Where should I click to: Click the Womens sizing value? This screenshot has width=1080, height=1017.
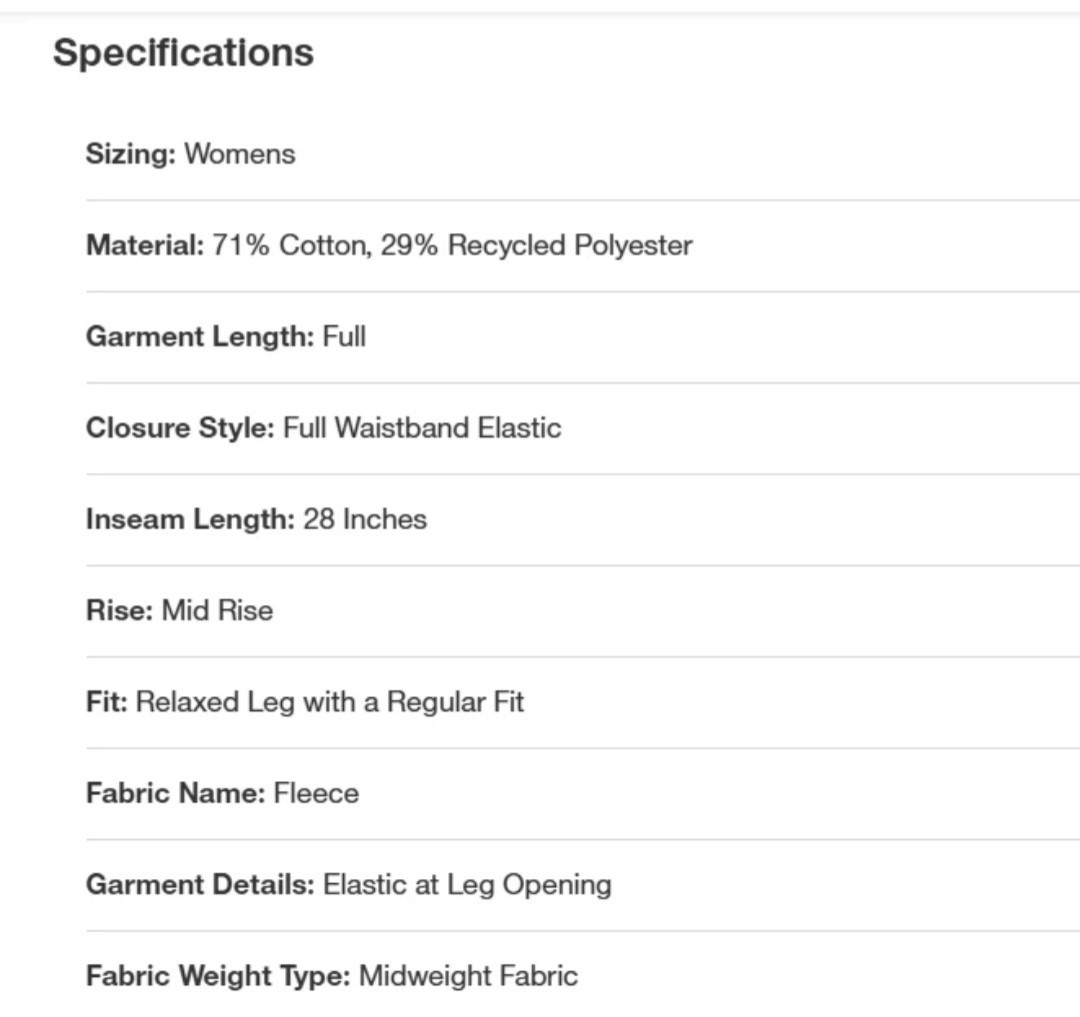(x=240, y=154)
